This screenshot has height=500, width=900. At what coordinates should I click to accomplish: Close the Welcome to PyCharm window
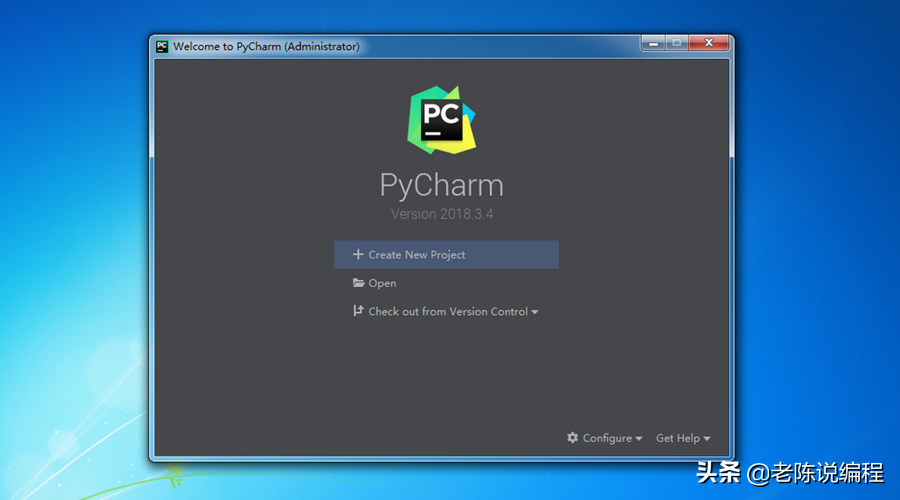tap(709, 43)
